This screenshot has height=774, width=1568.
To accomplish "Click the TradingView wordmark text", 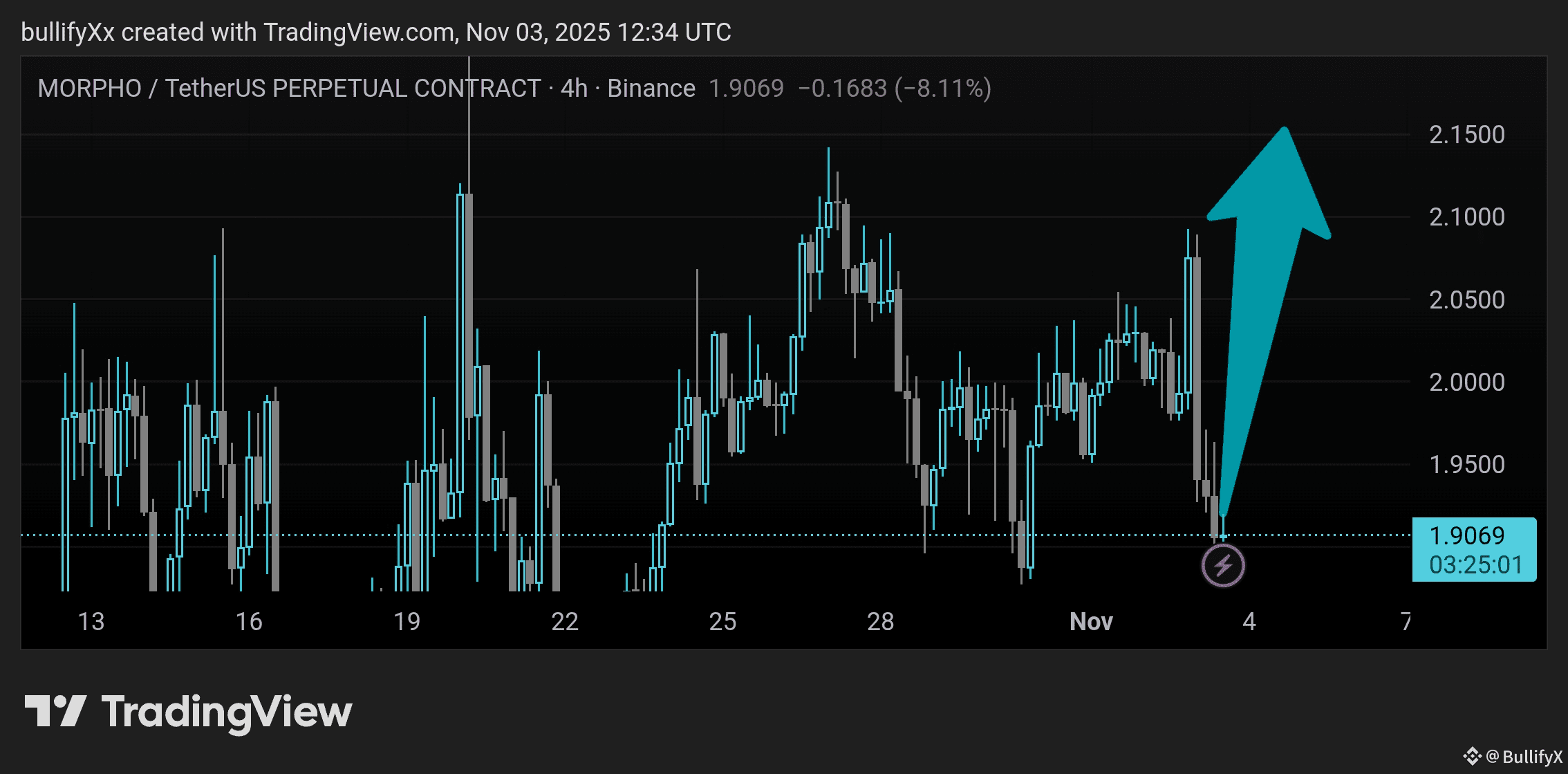I will 227,712.
